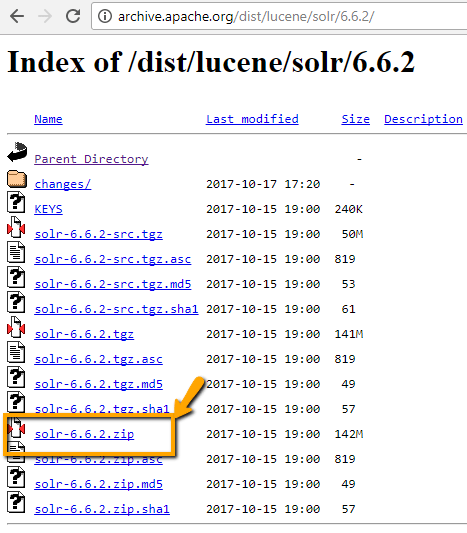Open solr-6.6.2.tgz.sha1 checksum link

(102, 409)
